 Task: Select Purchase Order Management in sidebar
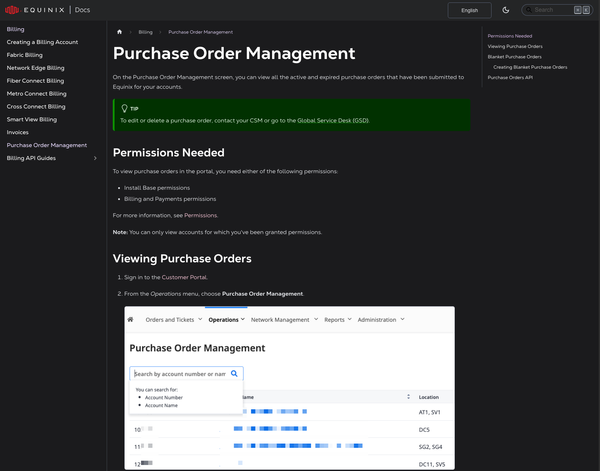[47, 145]
